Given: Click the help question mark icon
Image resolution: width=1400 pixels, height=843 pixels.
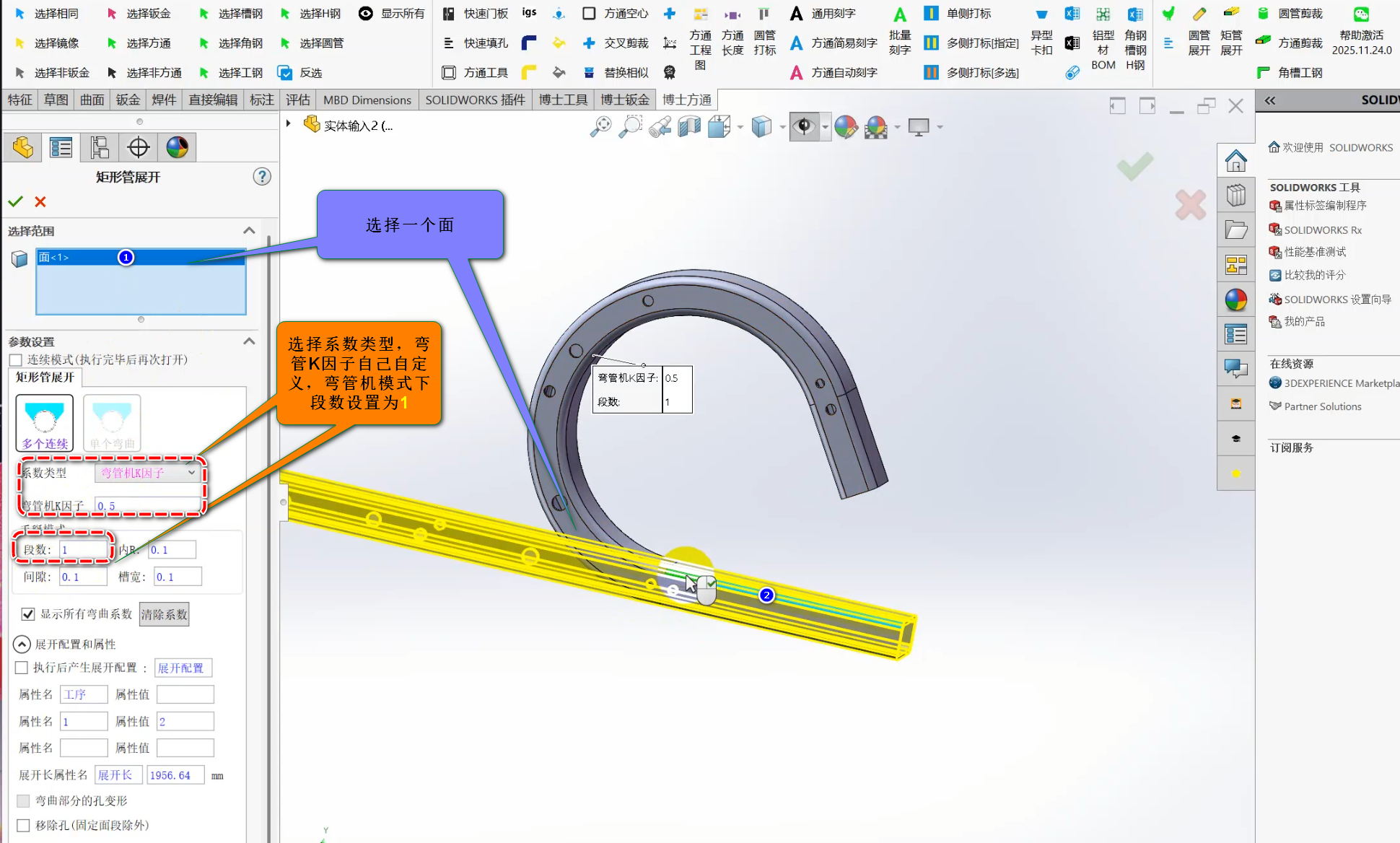Looking at the screenshot, I should click(x=262, y=177).
